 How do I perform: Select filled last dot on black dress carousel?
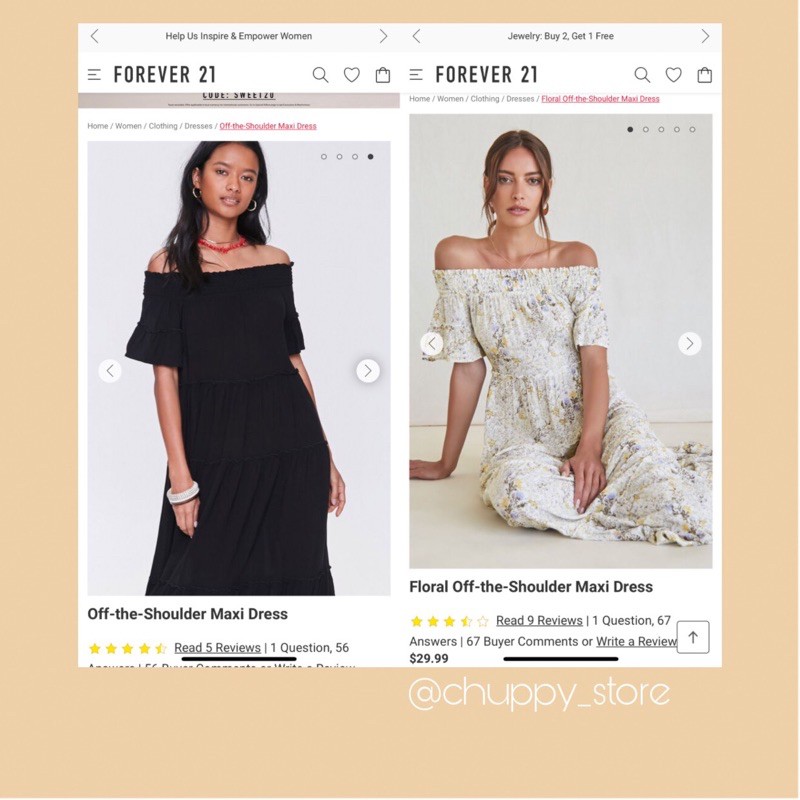pos(370,157)
